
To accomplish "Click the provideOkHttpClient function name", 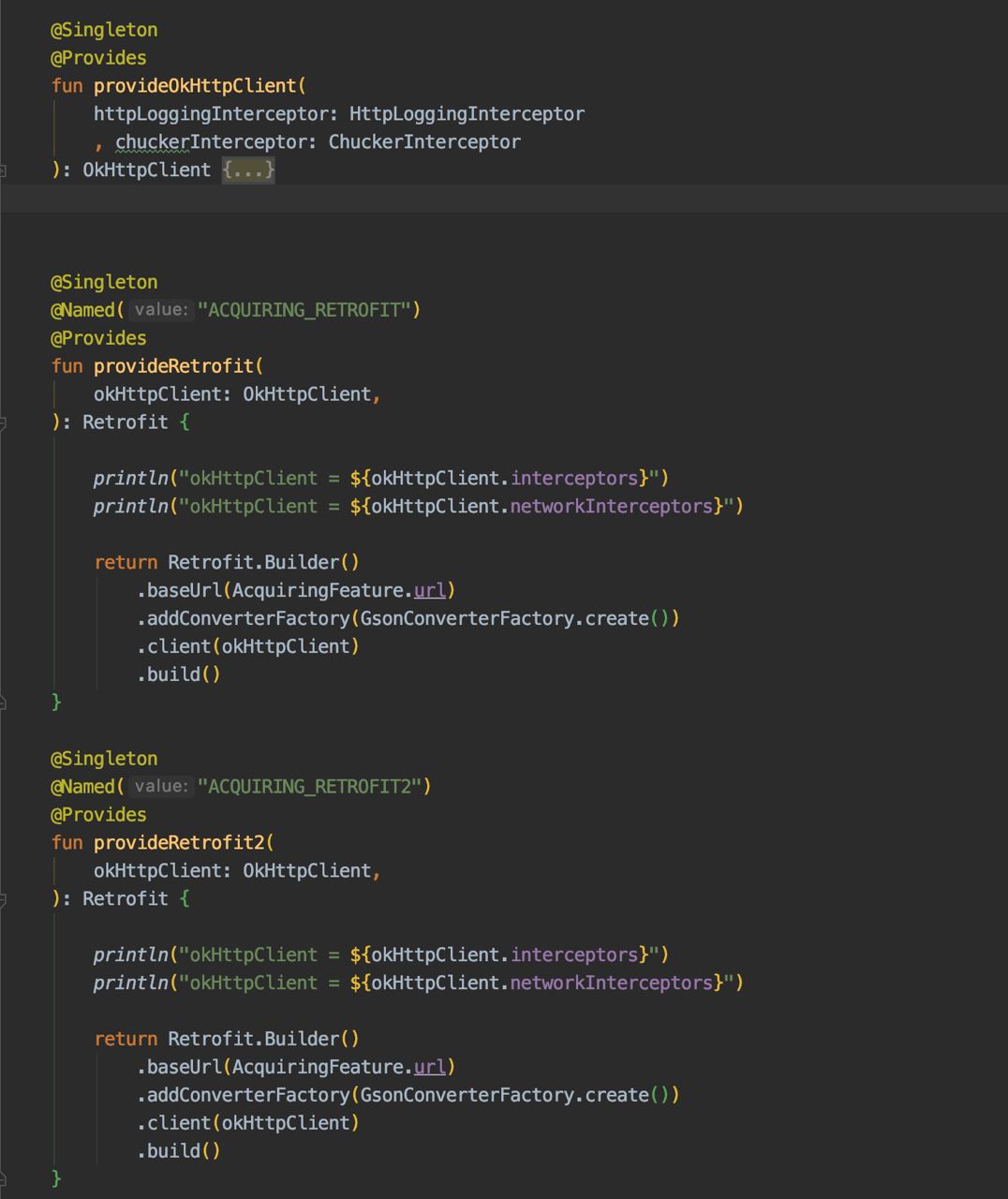I will [x=195, y=85].
